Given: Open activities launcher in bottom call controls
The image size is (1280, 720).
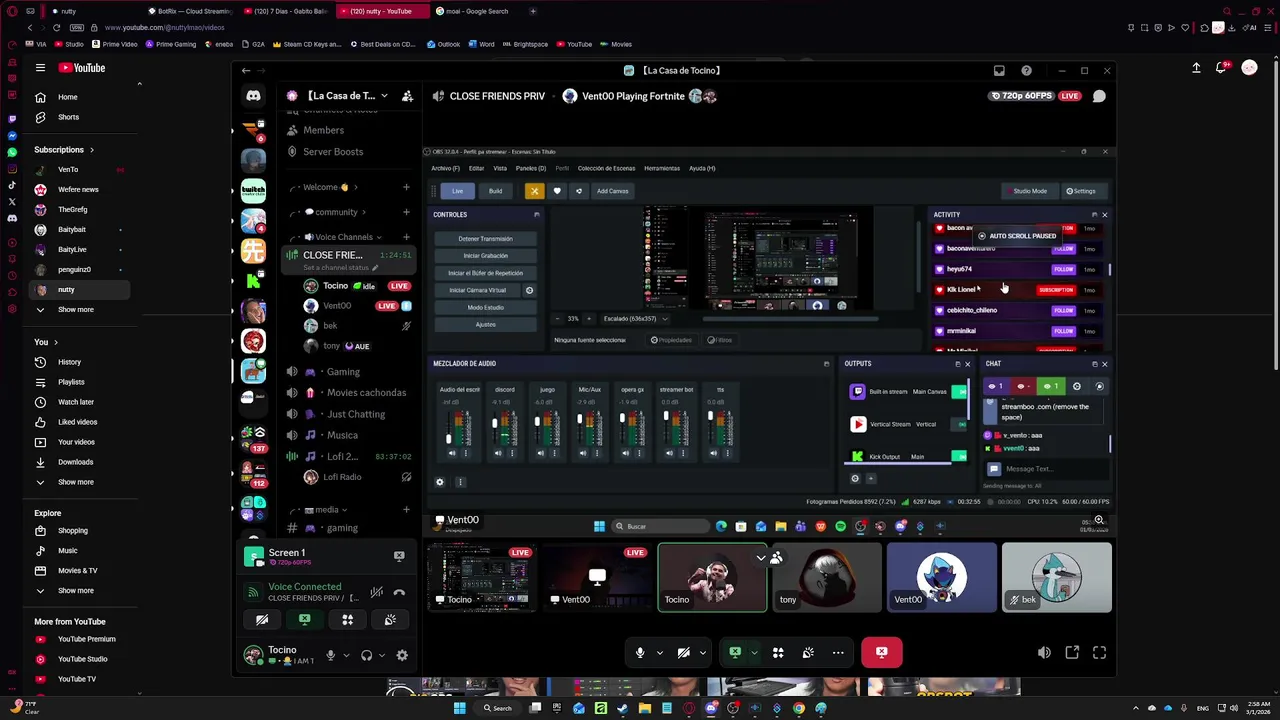Looking at the screenshot, I should pos(777,653).
